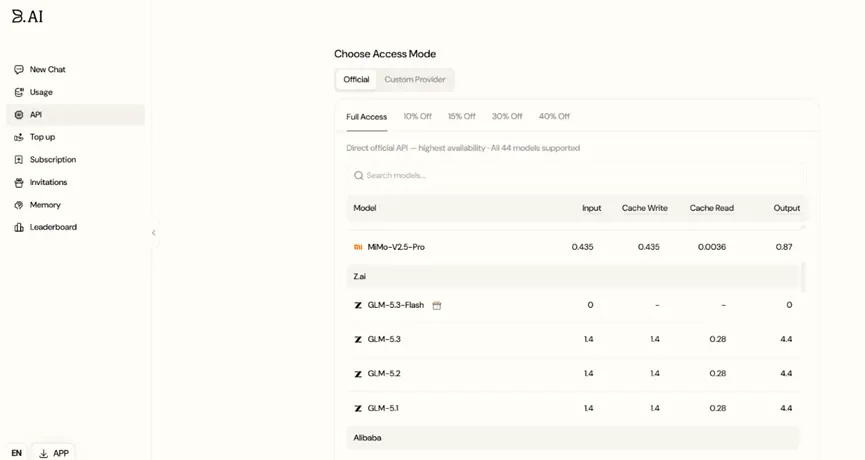Click GLM-5.2 cache read value 0.28
This screenshot has width=865, height=460.
coord(718,373)
